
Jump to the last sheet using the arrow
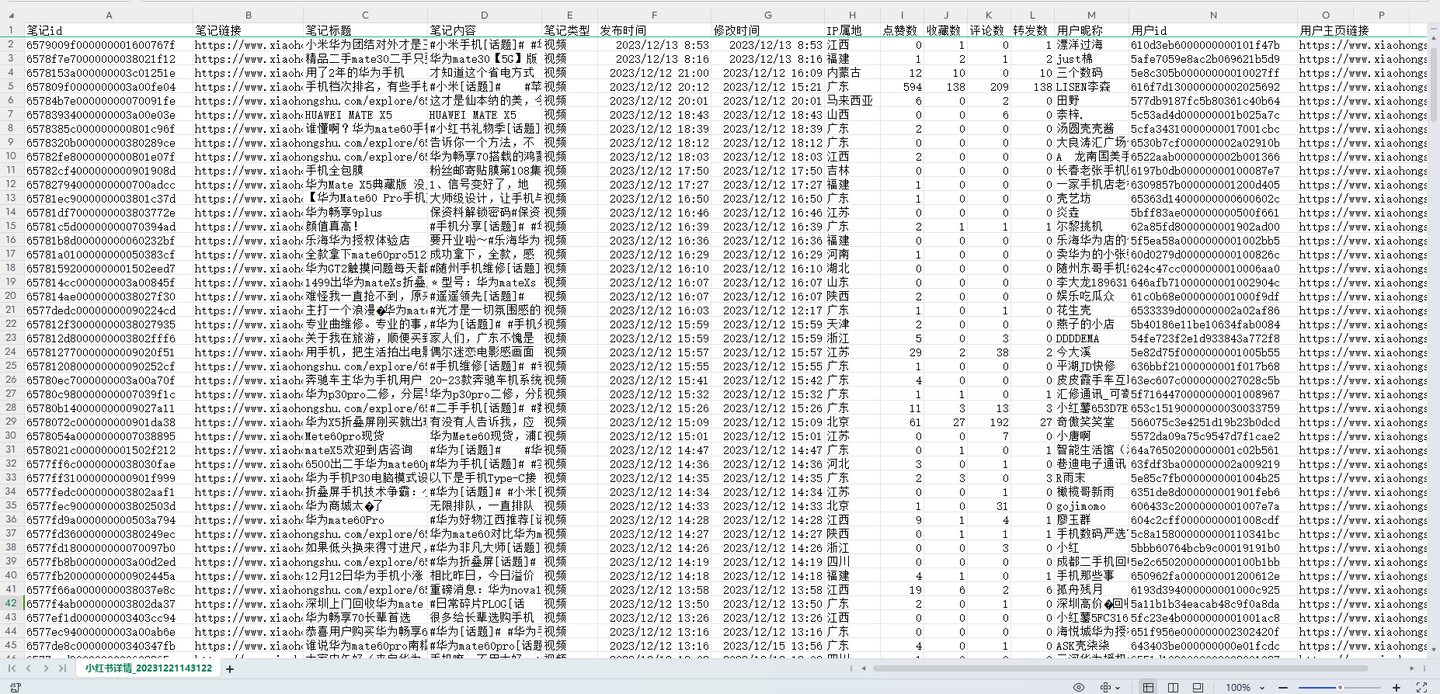61,667
